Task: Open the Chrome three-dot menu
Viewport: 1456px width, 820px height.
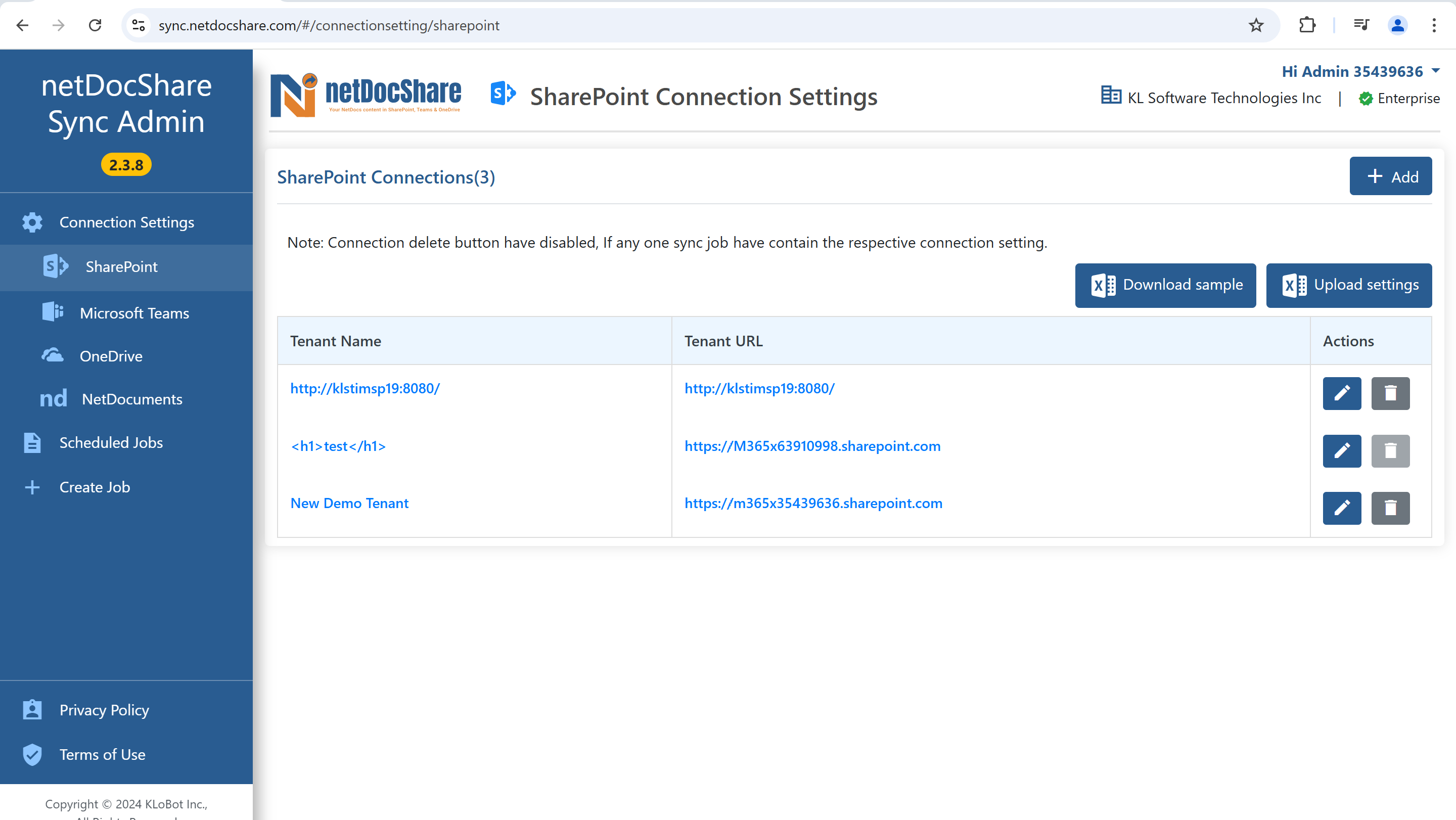Action: 1434,25
